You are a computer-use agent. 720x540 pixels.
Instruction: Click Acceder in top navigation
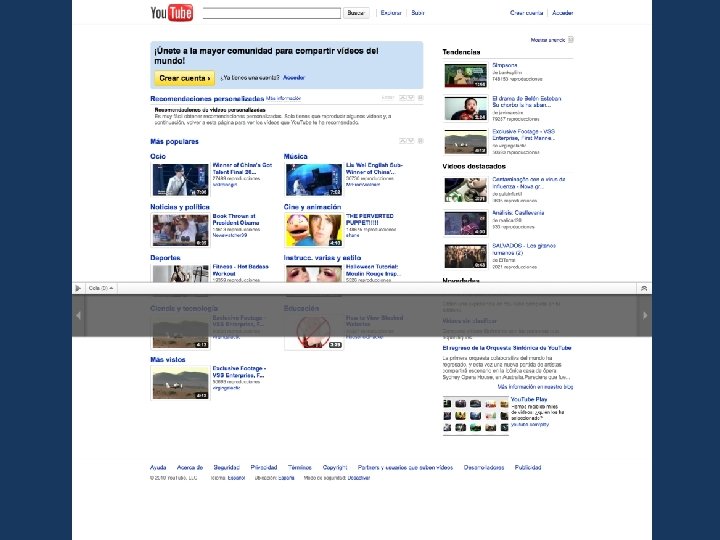tap(562, 13)
